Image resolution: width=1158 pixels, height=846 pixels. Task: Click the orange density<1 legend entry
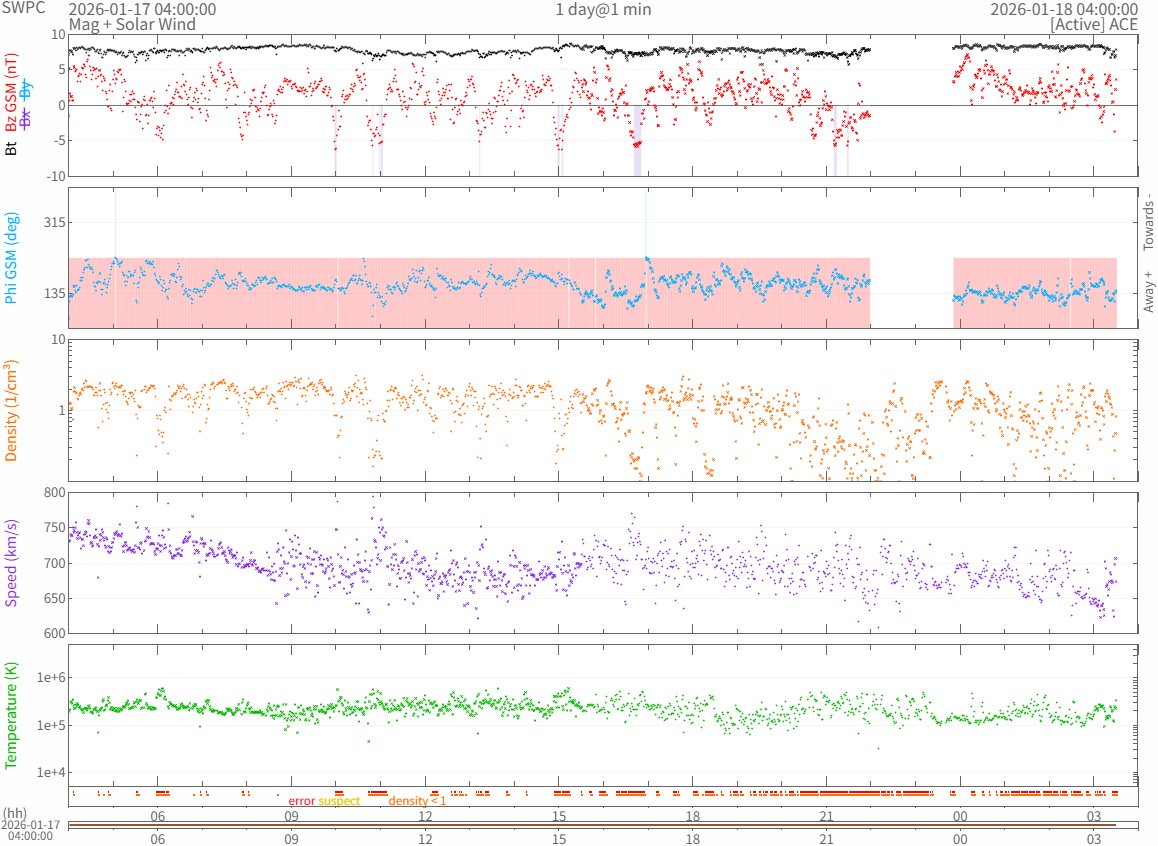click(x=417, y=801)
